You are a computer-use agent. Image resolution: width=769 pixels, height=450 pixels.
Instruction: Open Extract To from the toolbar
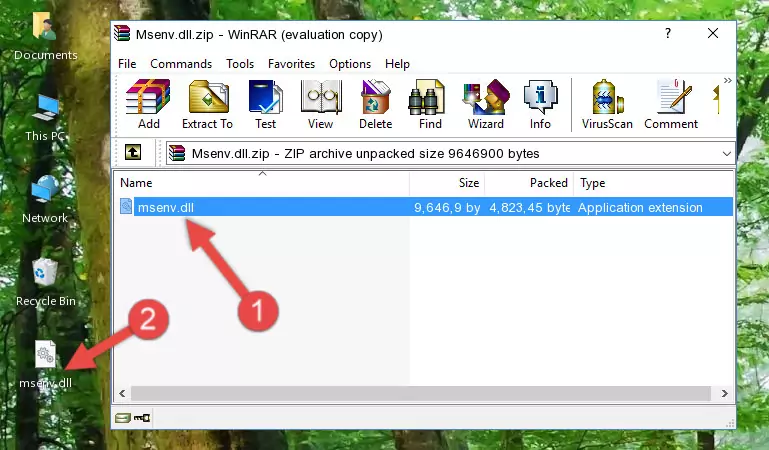pos(207,104)
